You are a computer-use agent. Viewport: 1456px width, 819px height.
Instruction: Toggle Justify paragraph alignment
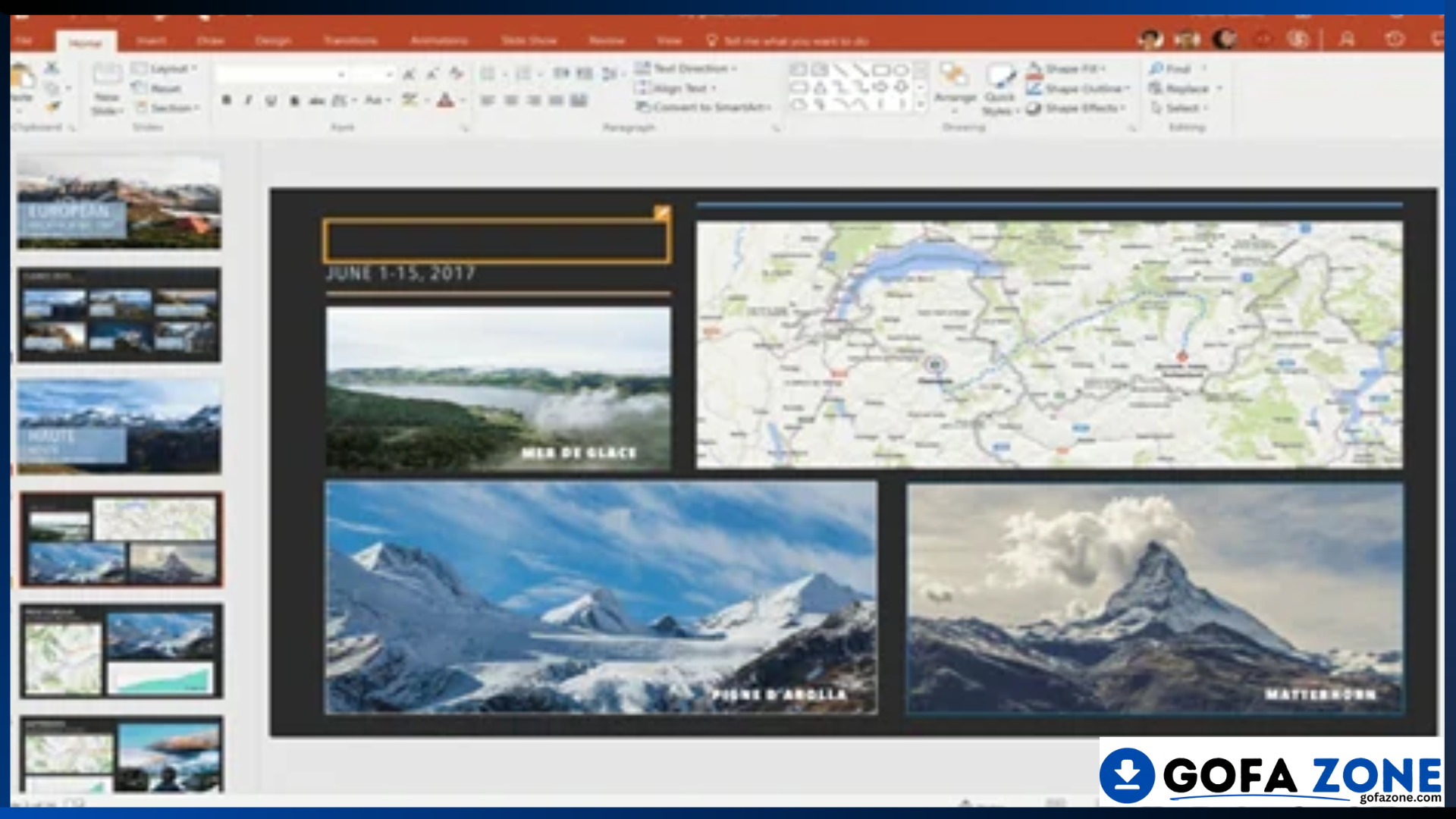pos(557,100)
